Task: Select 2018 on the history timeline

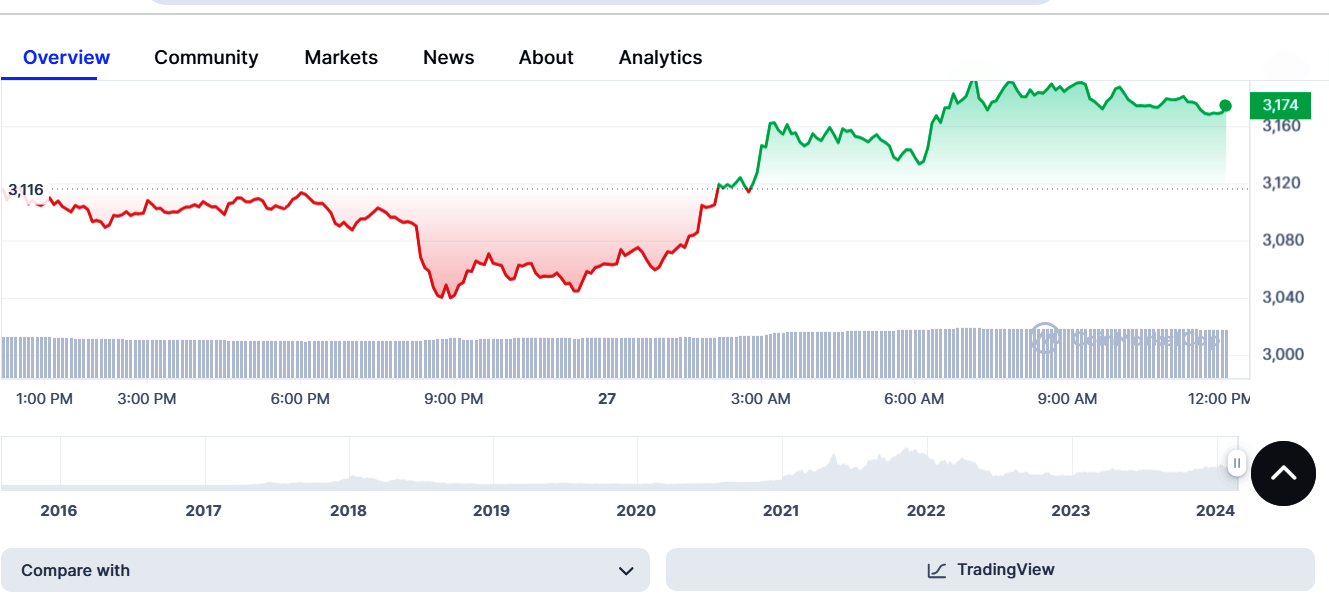Action: tap(348, 511)
